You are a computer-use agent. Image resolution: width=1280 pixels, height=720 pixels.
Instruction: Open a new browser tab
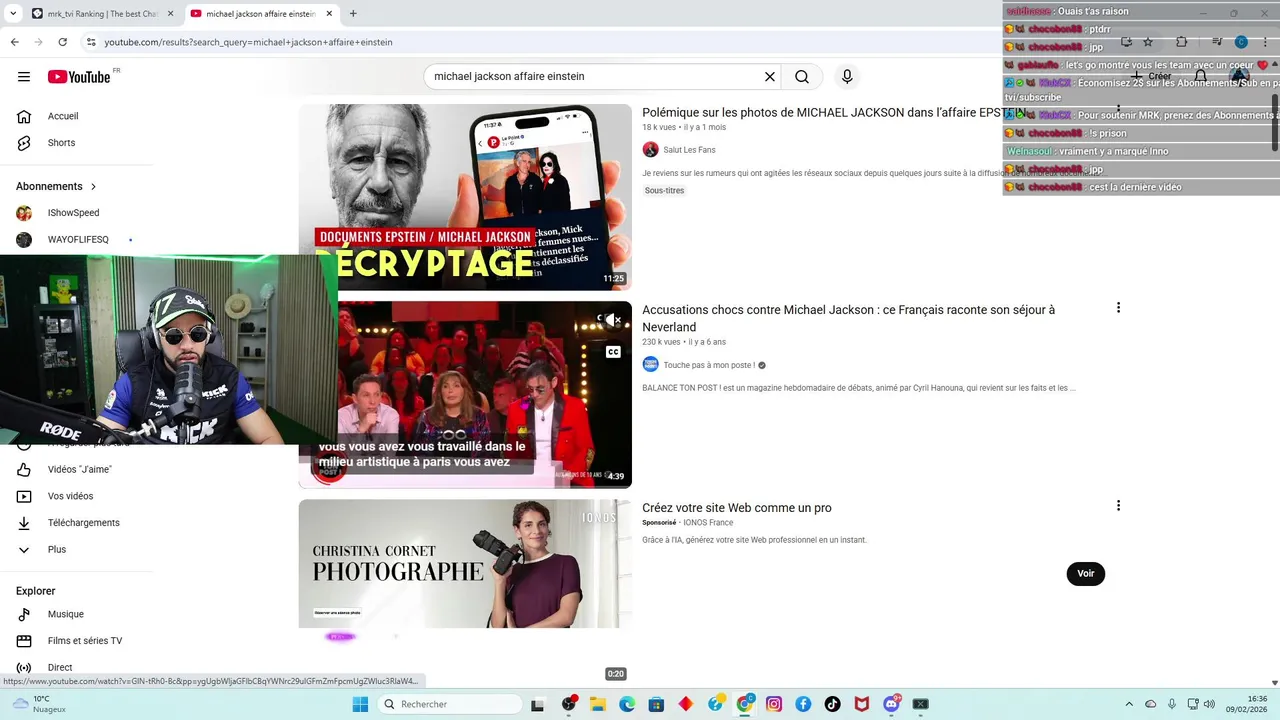pos(353,14)
